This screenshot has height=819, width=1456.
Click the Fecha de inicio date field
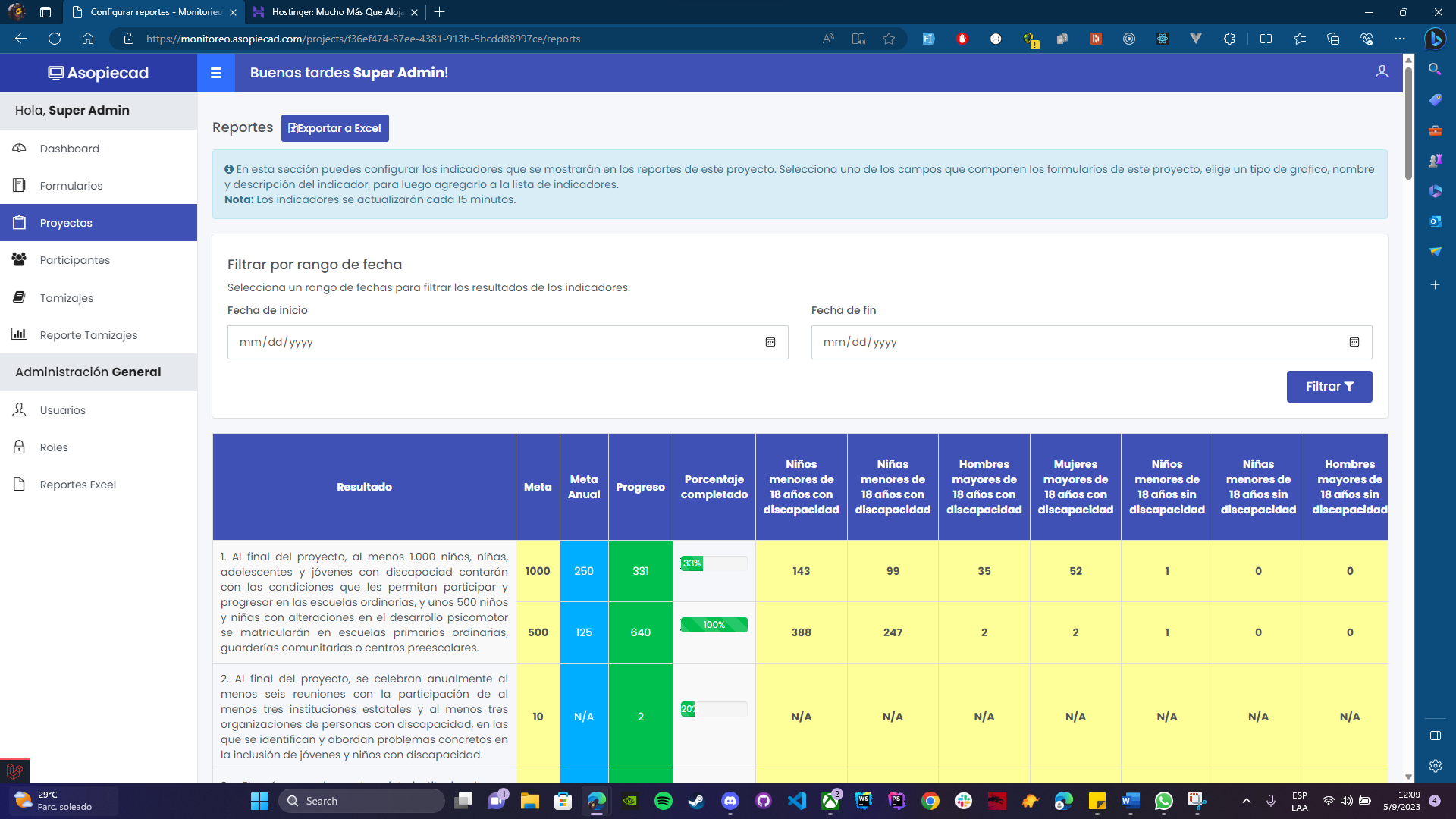493,343
